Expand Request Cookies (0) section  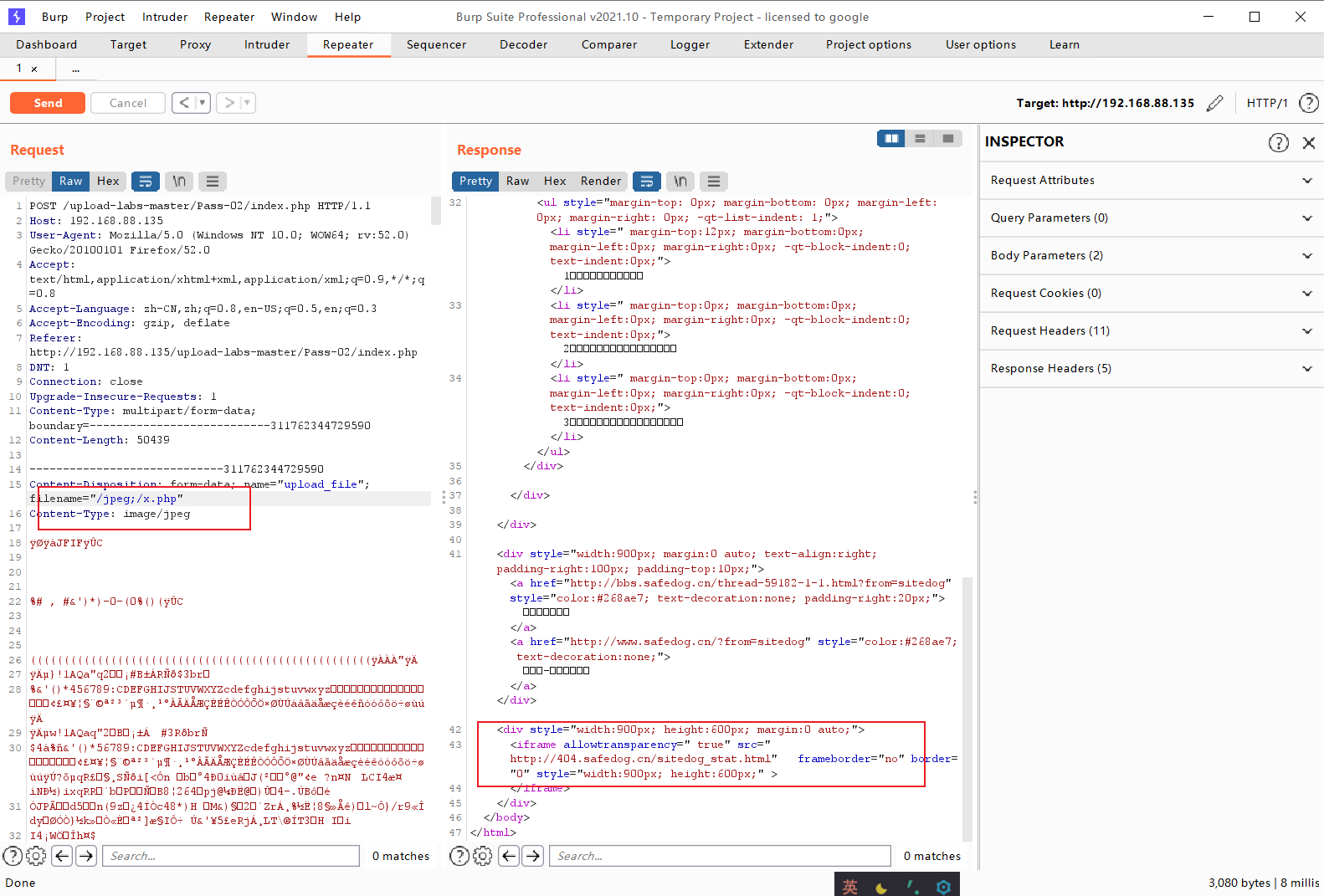1152,294
